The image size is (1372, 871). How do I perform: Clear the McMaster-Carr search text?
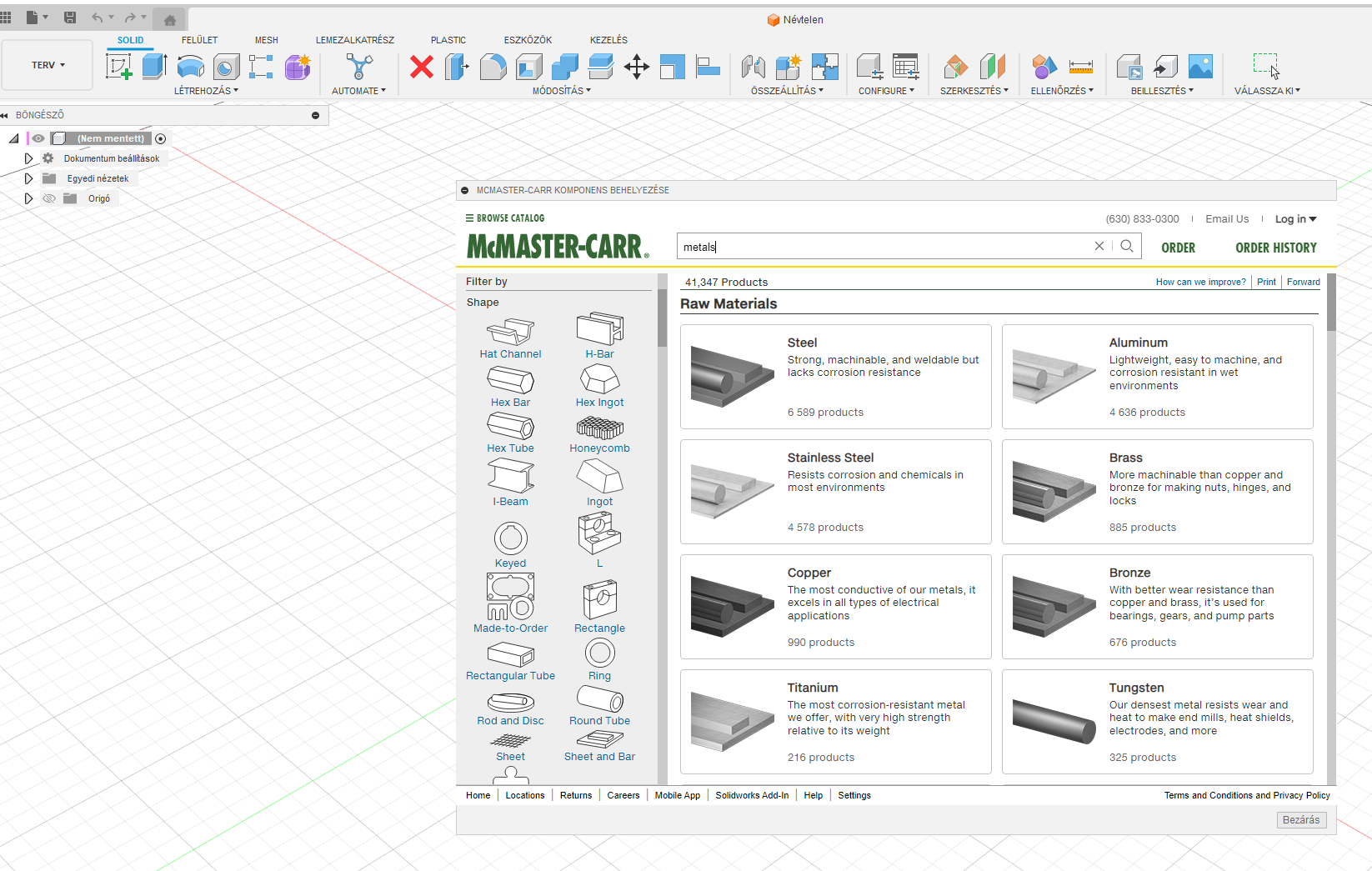1099,246
